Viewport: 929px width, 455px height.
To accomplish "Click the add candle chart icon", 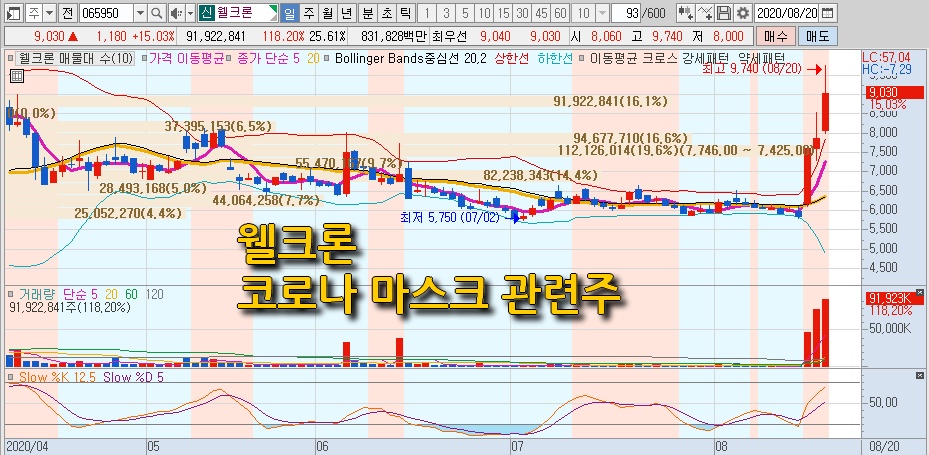I will [686, 12].
